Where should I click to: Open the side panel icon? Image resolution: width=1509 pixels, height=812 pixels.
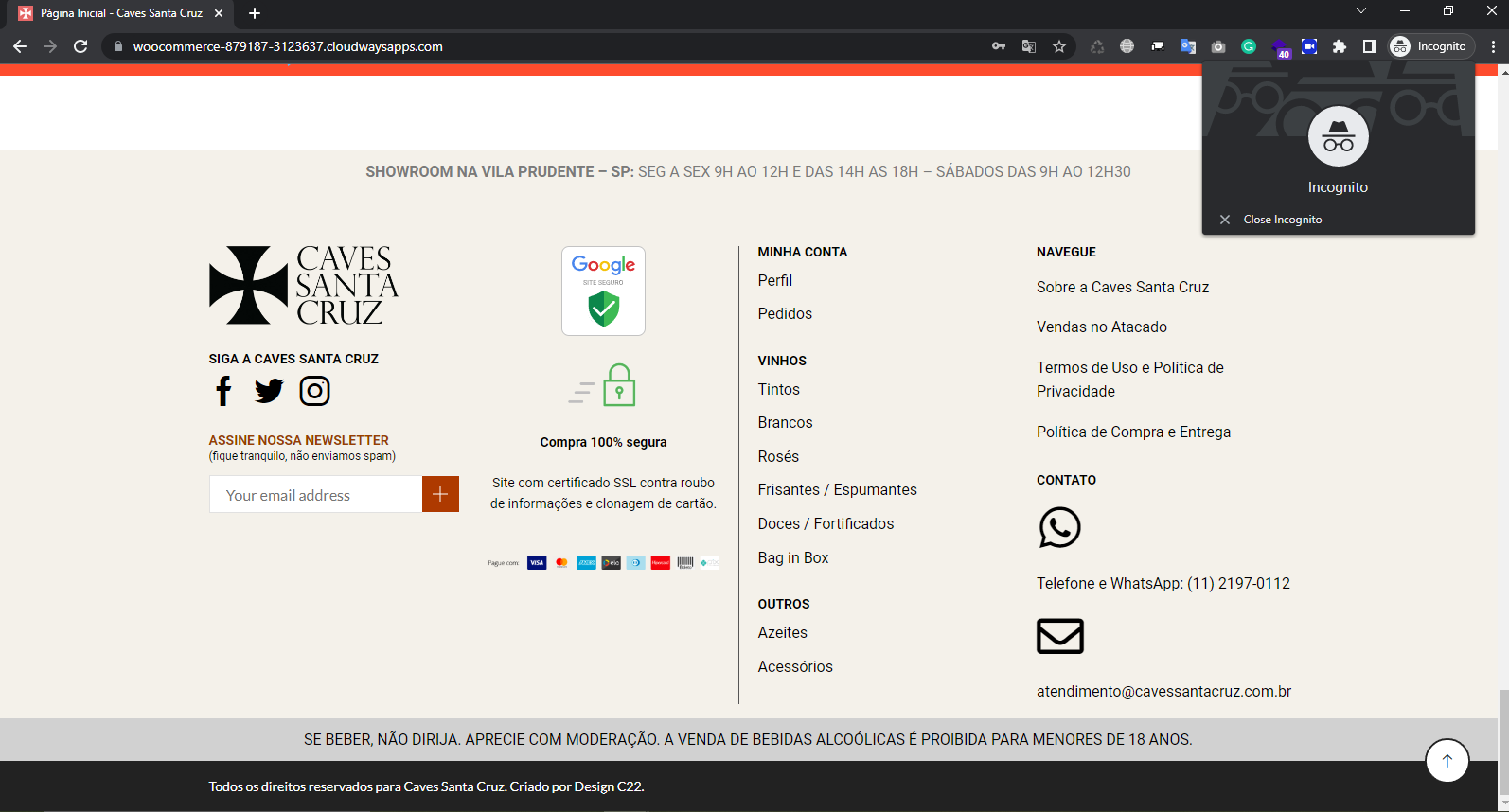(1369, 46)
